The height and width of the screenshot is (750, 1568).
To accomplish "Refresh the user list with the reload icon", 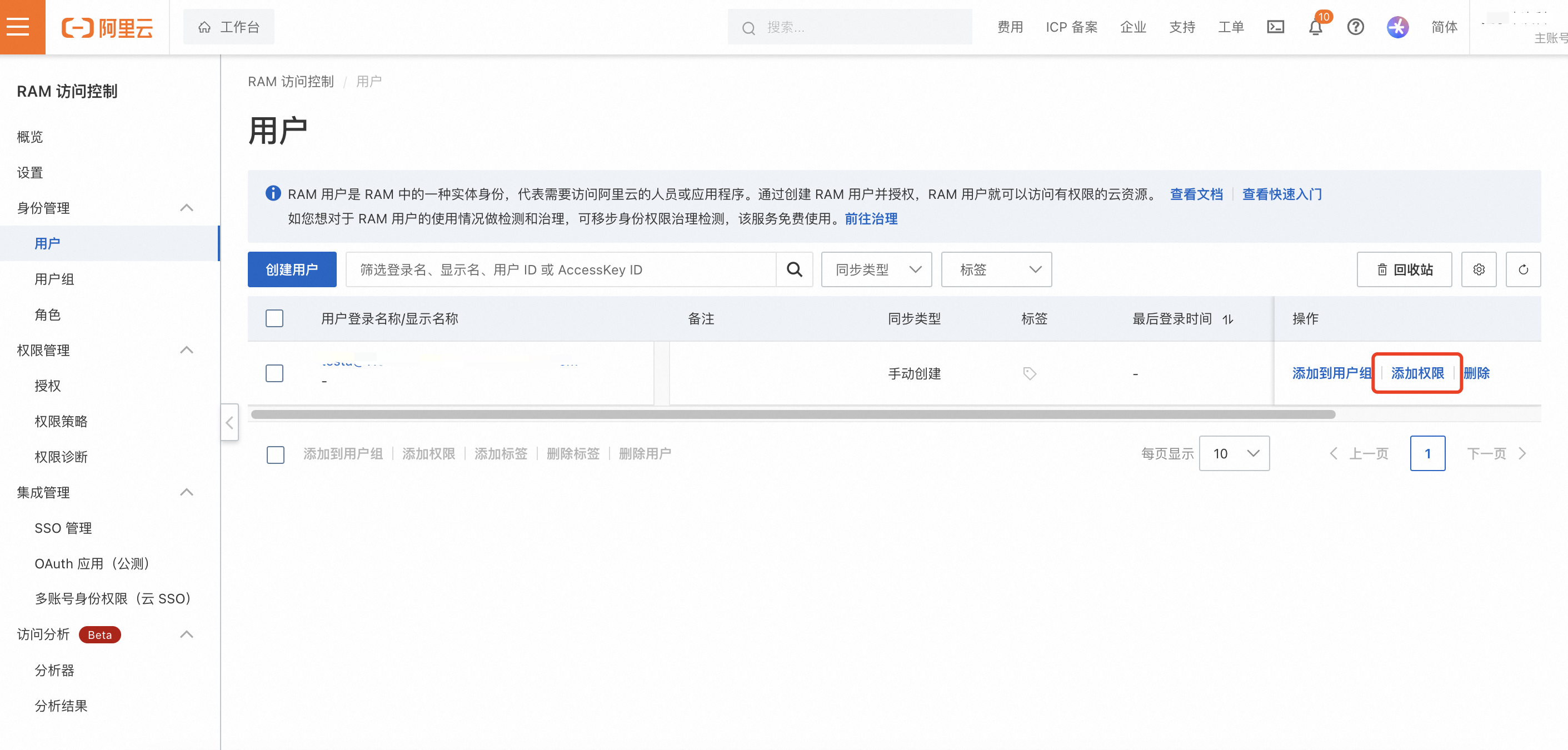I will (x=1523, y=269).
